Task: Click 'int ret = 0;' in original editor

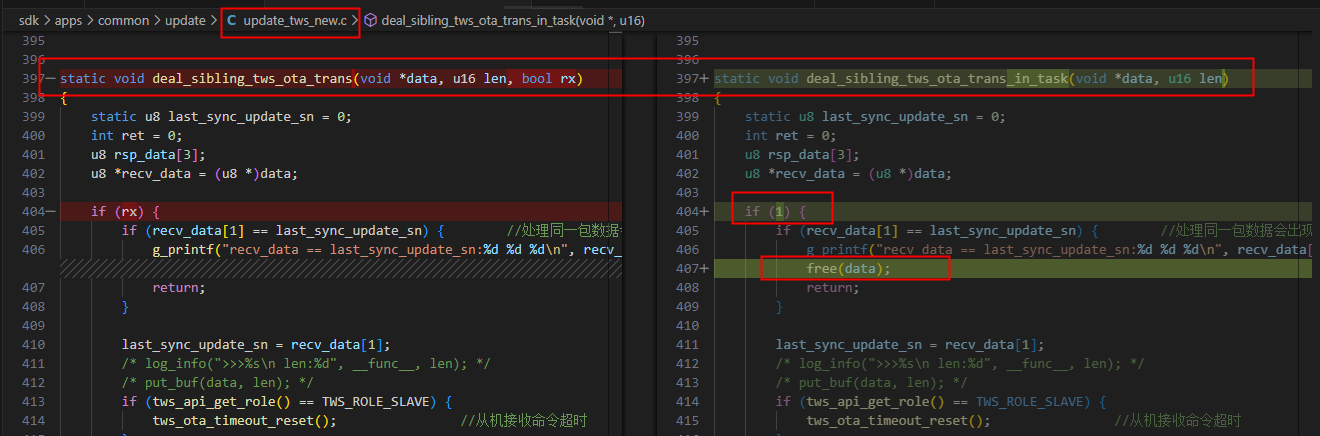Action: (x=136, y=135)
